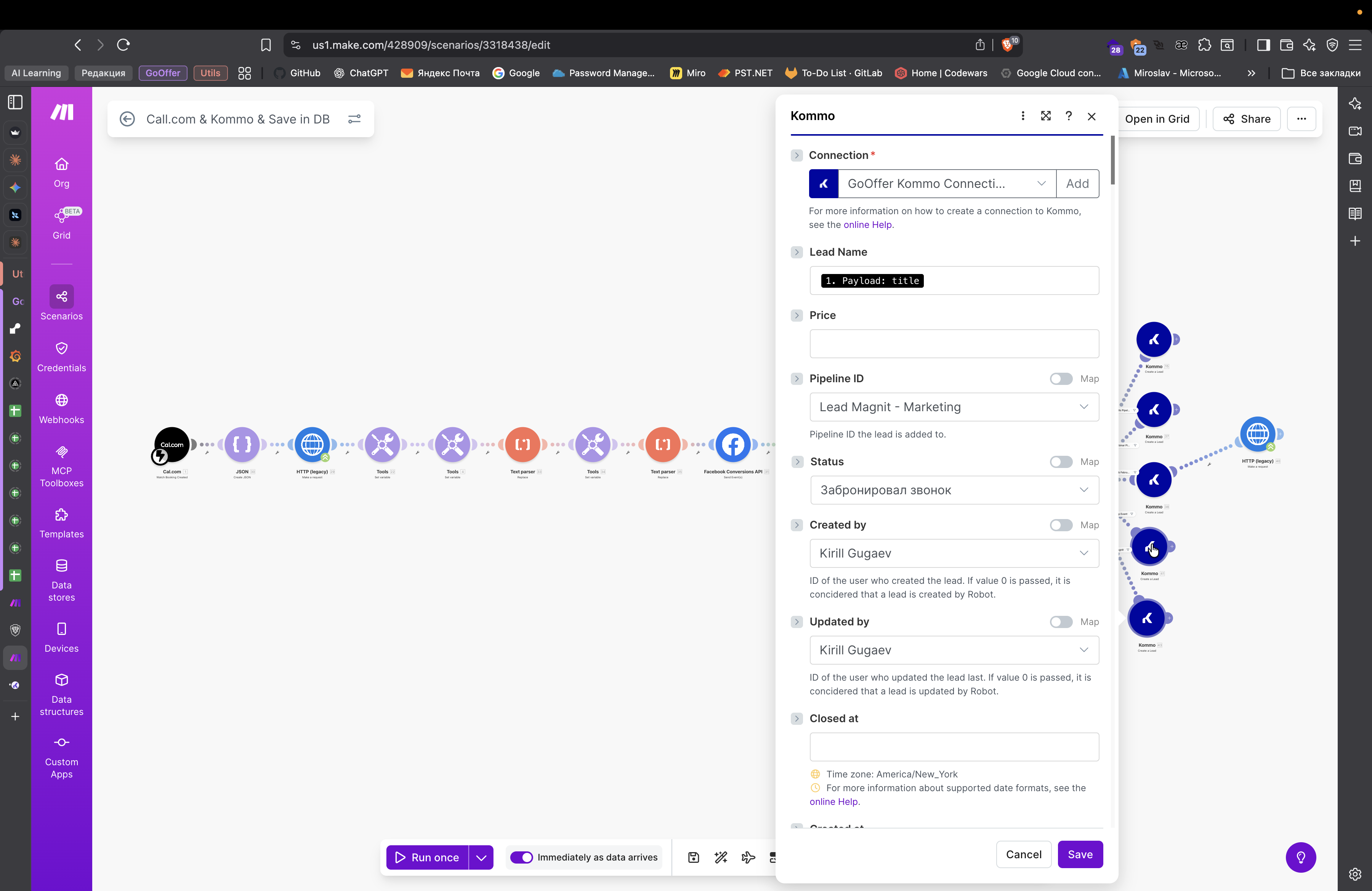Click the JSON Create JSON module
Screen dimensions: 1372x891
(x=242, y=444)
